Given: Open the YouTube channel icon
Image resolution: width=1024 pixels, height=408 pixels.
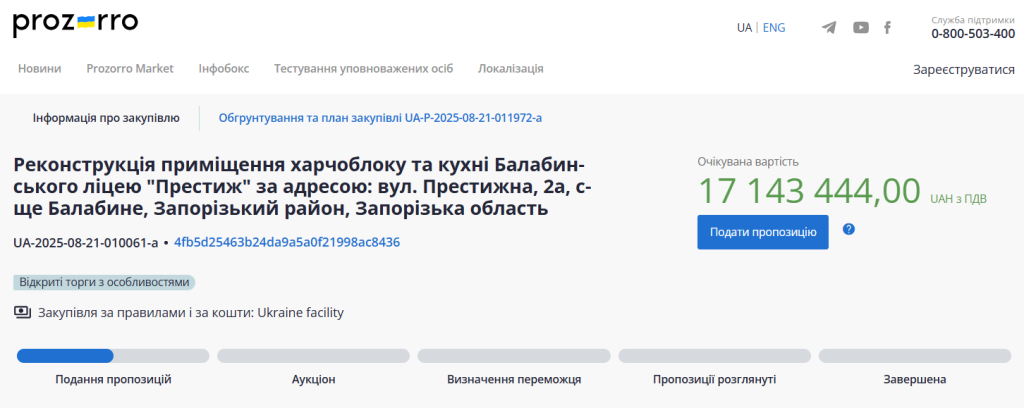Looking at the screenshot, I should pyautogui.click(x=861, y=27).
